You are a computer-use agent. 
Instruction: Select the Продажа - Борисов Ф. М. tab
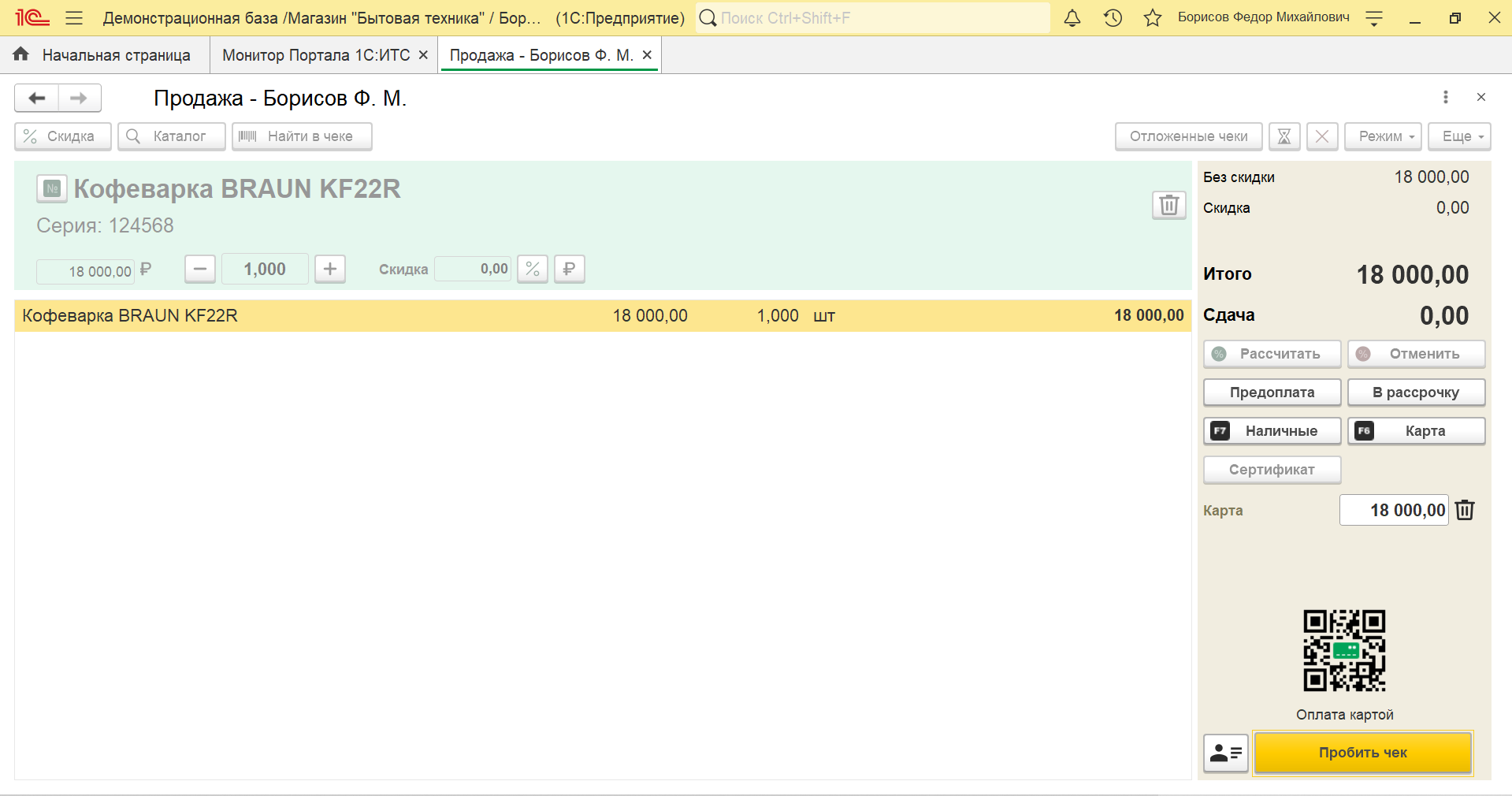(541, 55)
